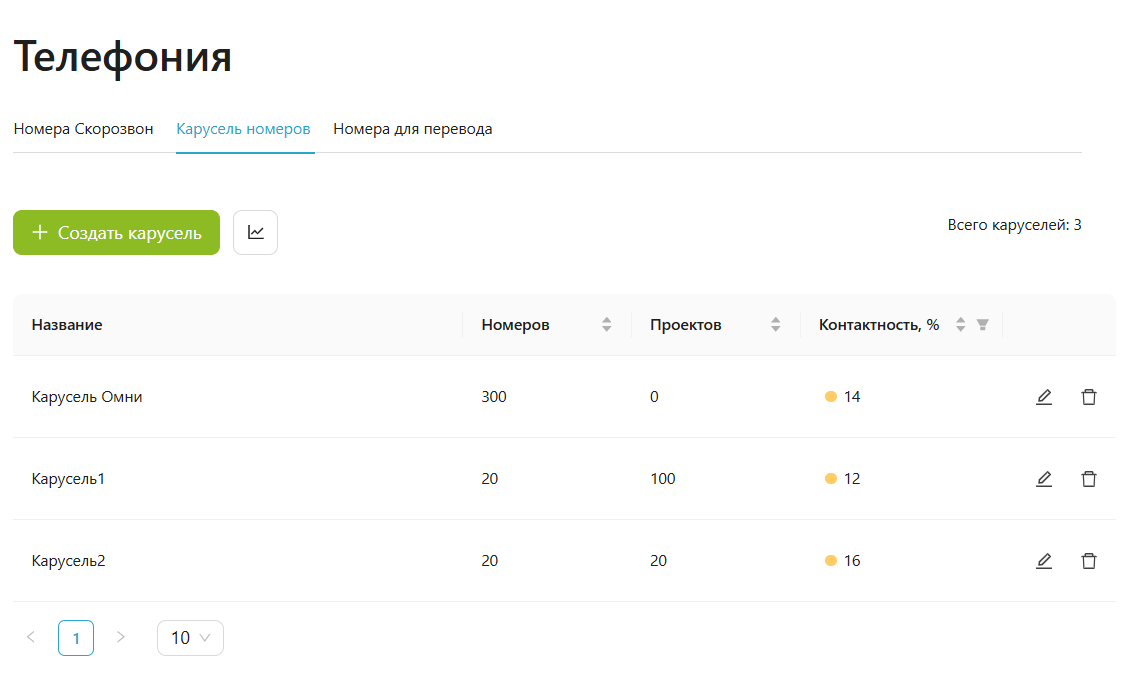Click the previous page left chevron
The height and width of the screenshot is (677, 1130).
click(30, 637)
